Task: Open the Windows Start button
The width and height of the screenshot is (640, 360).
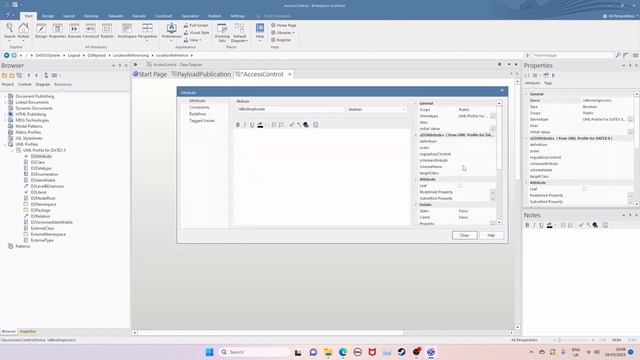Action: click(x=209, y=352)
